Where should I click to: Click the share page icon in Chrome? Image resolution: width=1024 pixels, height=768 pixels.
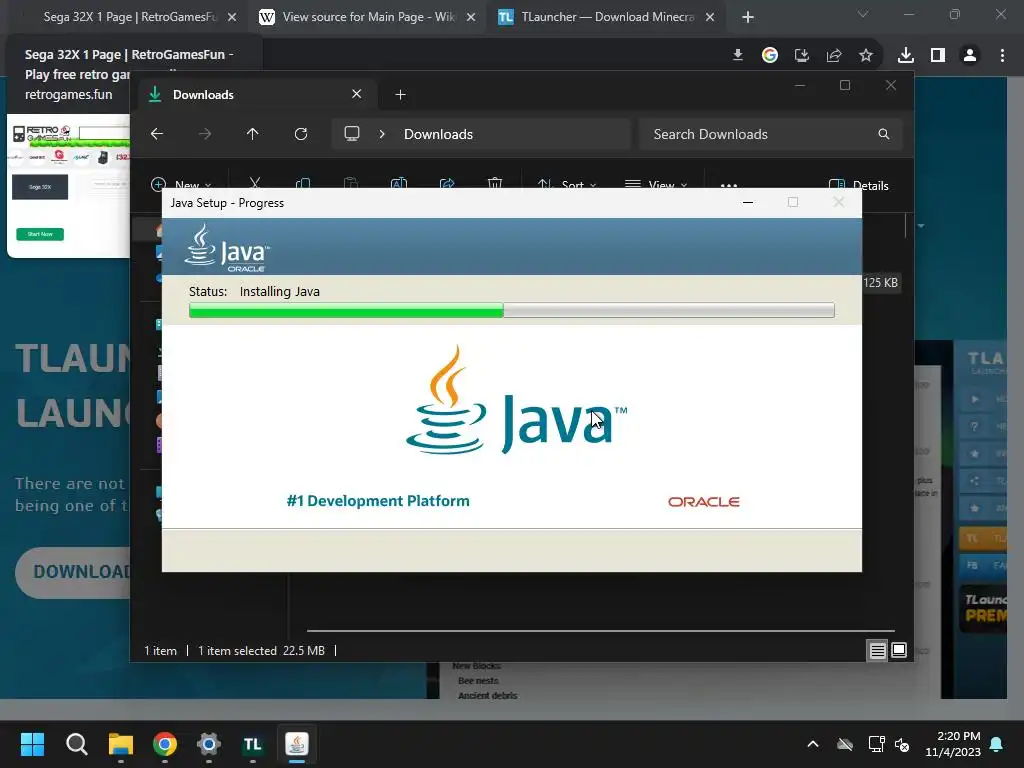(834, 56)
